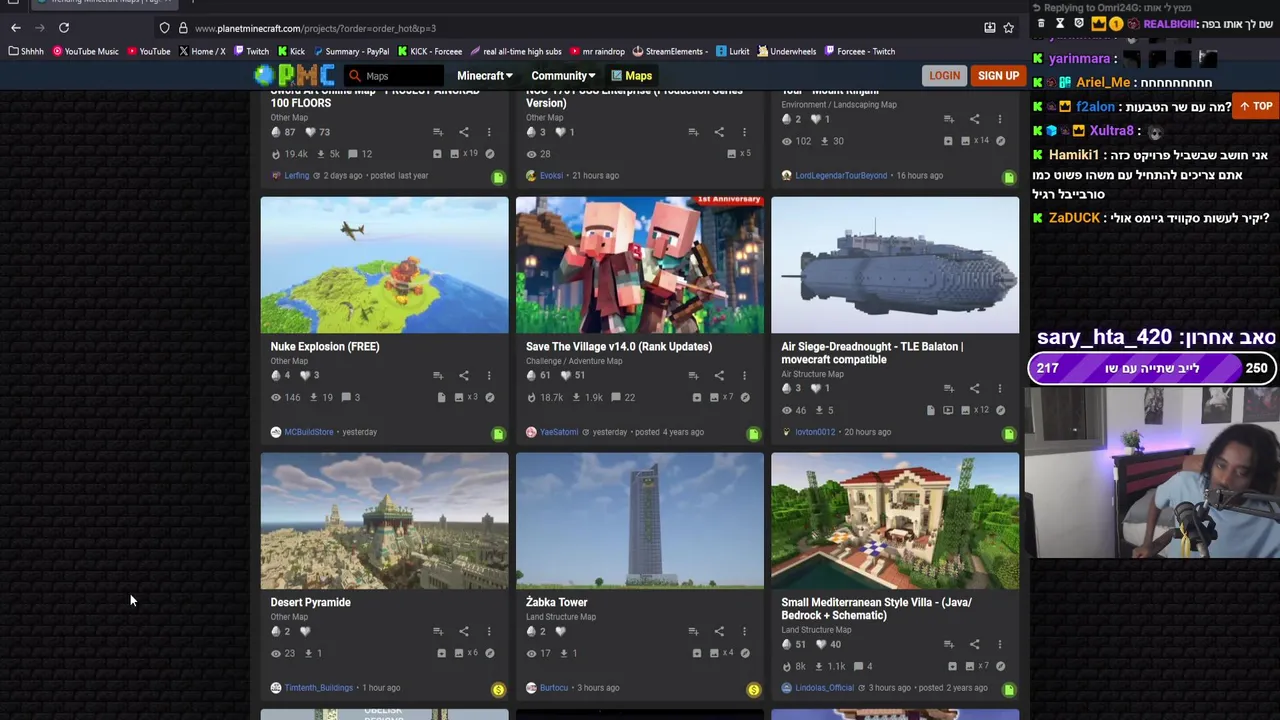Favorite Nuke Explosion with heart icon
Image resolution: width=1280 pixels, height=720 pixels.
(x=306, y=375)
